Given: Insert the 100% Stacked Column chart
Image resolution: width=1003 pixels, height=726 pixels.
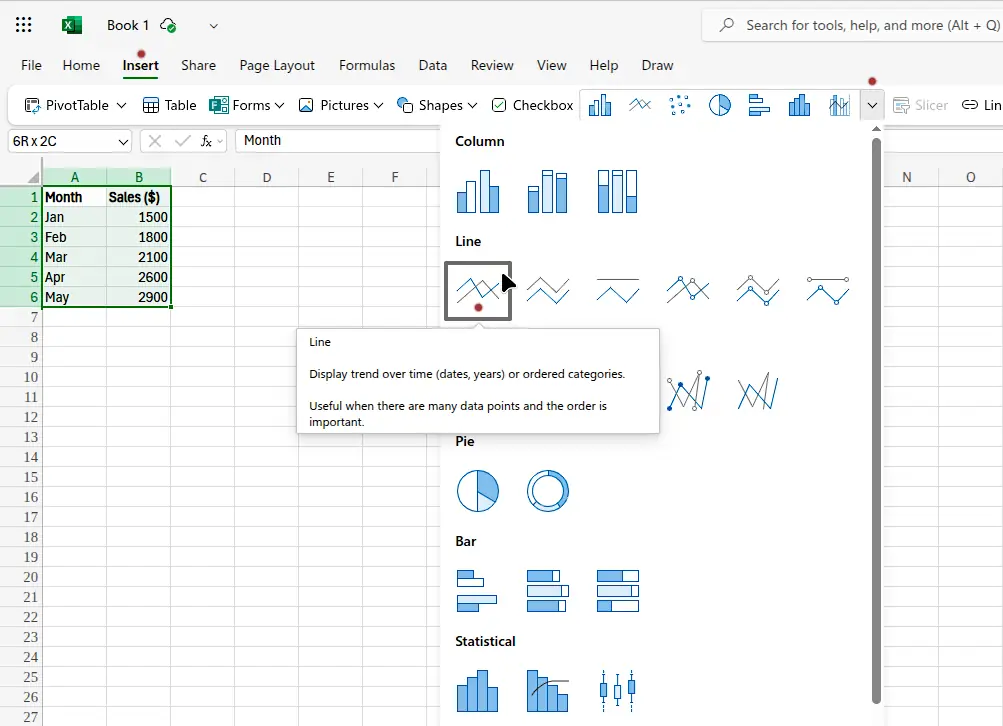Looking at the screenshot, I should (x=617, y=191).
